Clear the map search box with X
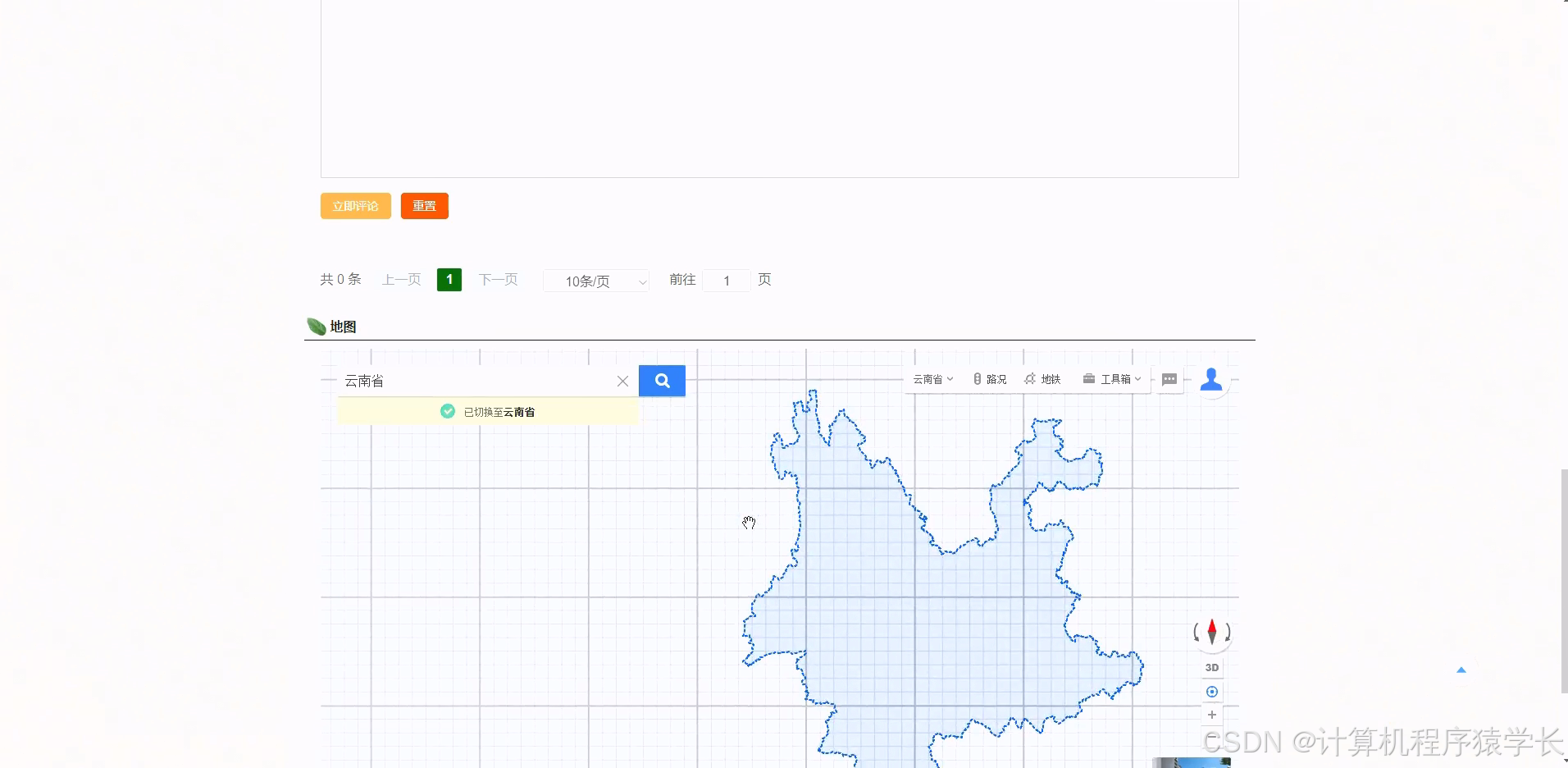The image size is (1568, 768). pos(622,381)
